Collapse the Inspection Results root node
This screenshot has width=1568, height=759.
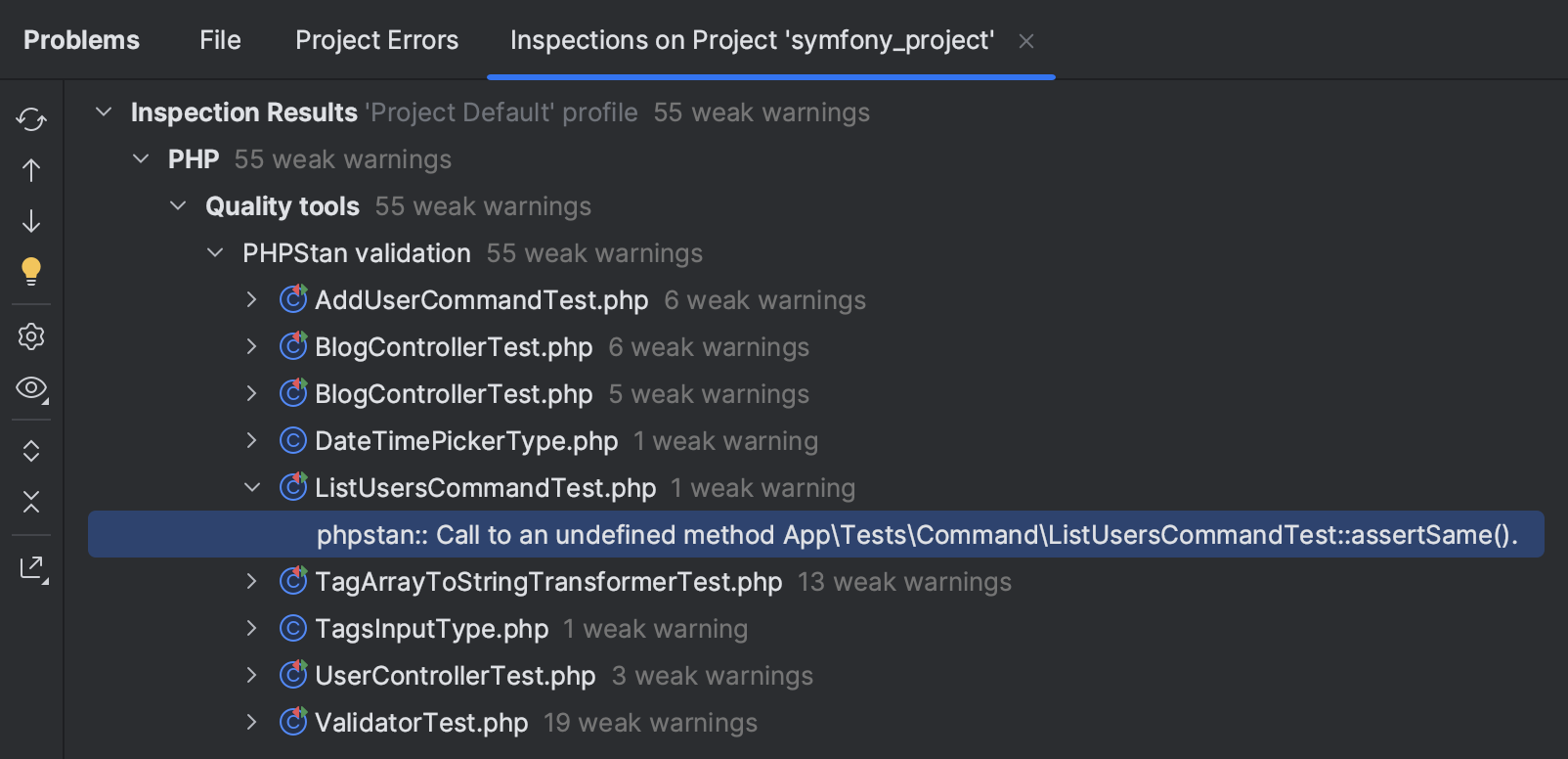coord(104,112)
